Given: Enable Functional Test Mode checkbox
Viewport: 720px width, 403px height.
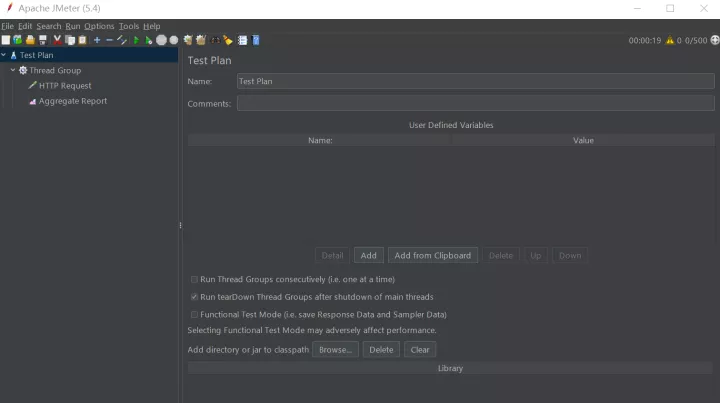Looking at the screenshot, I should pos(194,314).
